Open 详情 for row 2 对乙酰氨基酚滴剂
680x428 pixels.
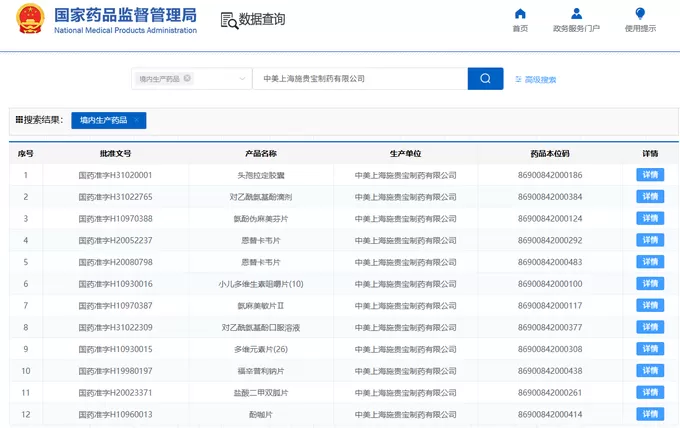coord(650,196)
